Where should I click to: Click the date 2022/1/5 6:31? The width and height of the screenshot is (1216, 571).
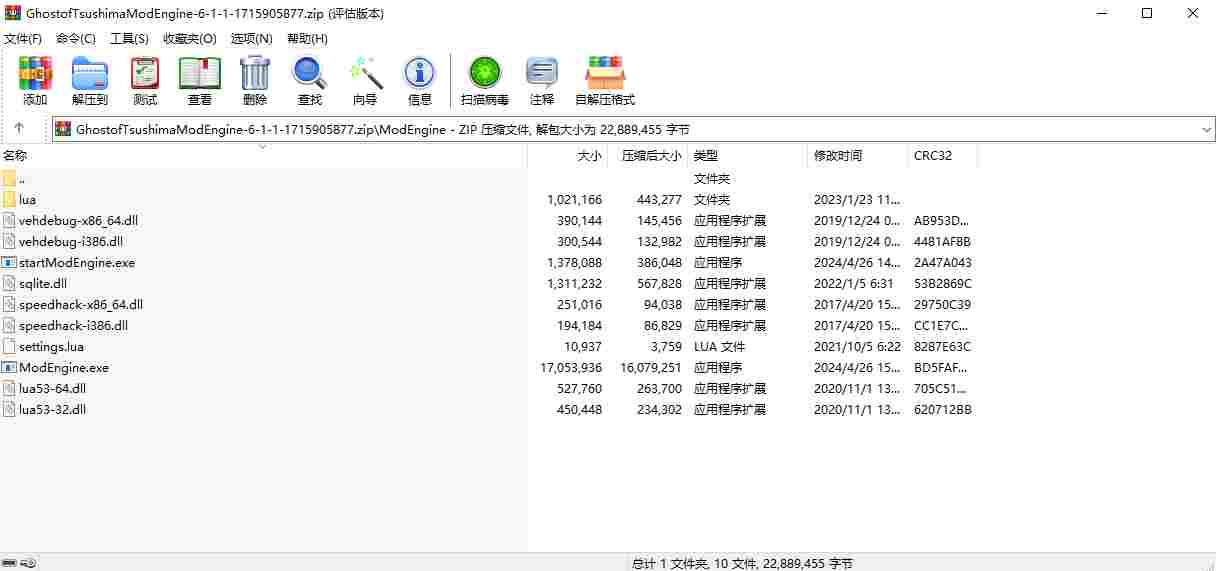[x=853, y=284]
